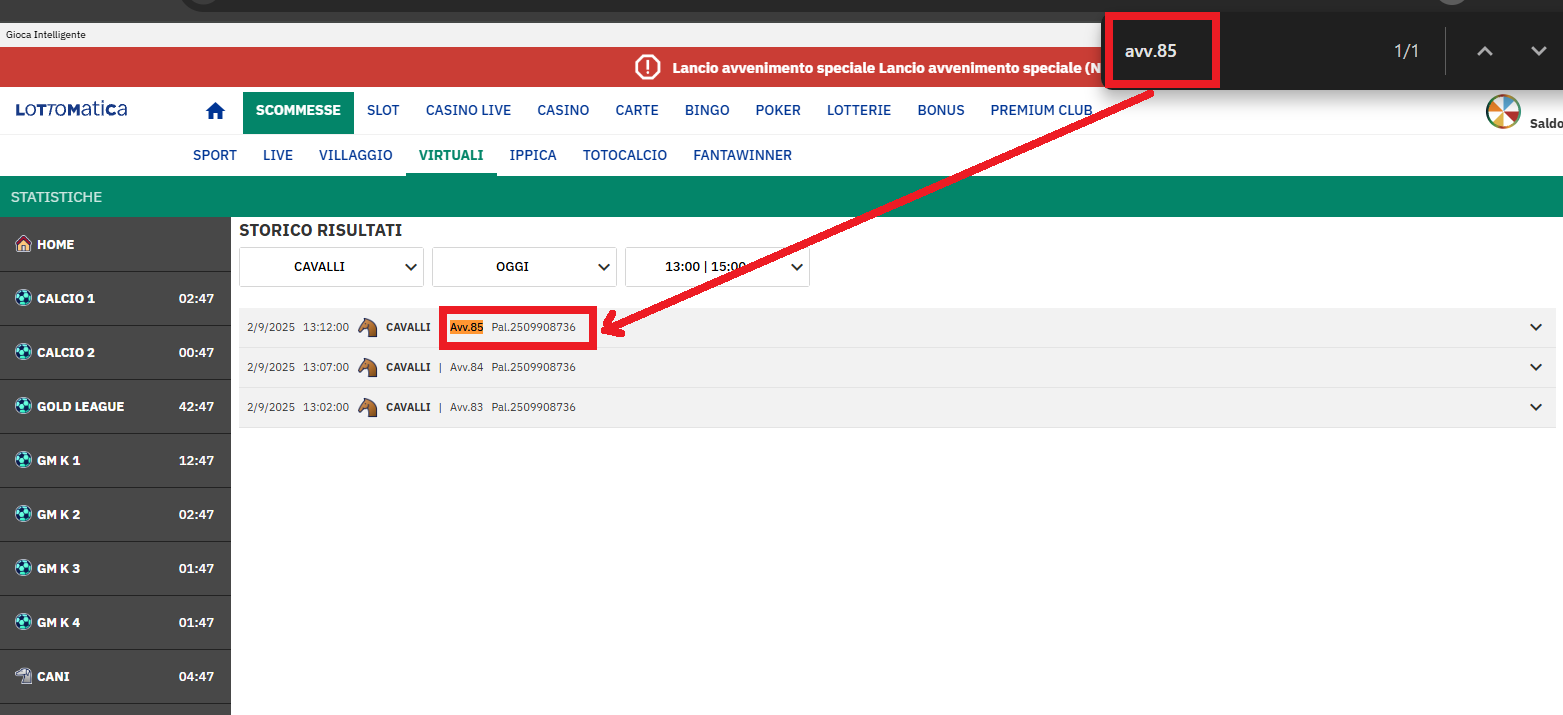1563x715 pixels.
Task: Go to next find result using down arrow
Action: (1538, 51)
